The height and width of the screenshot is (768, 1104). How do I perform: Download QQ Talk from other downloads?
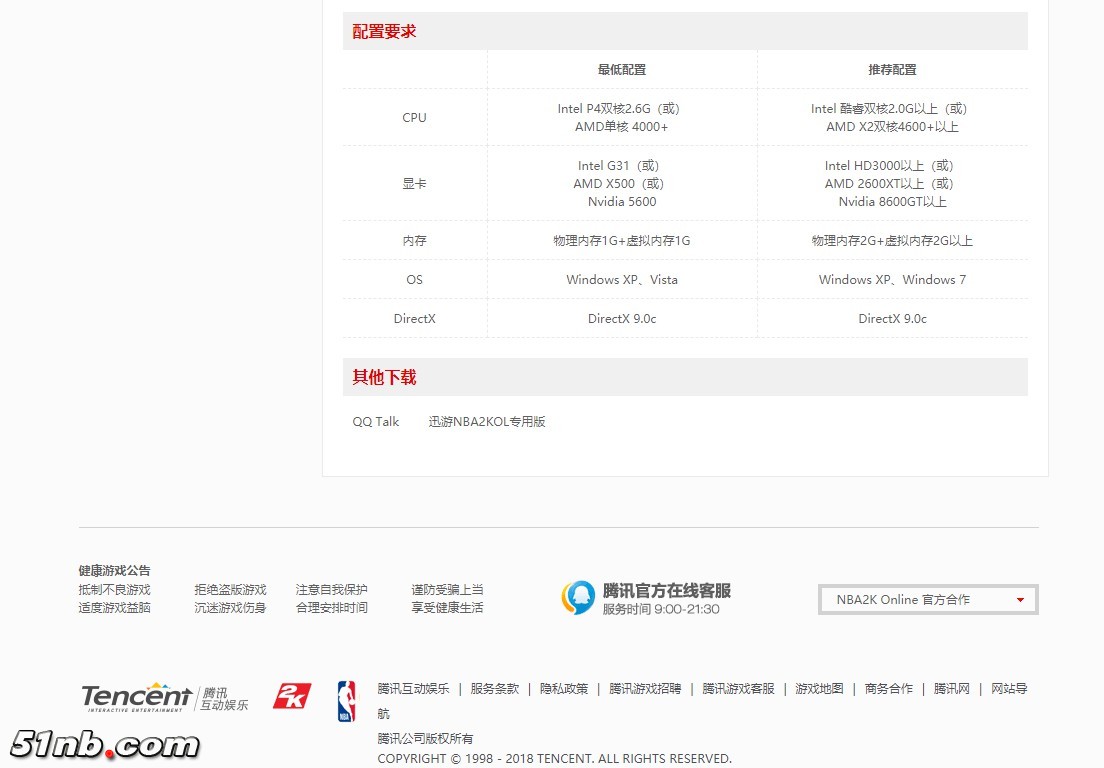375,422
